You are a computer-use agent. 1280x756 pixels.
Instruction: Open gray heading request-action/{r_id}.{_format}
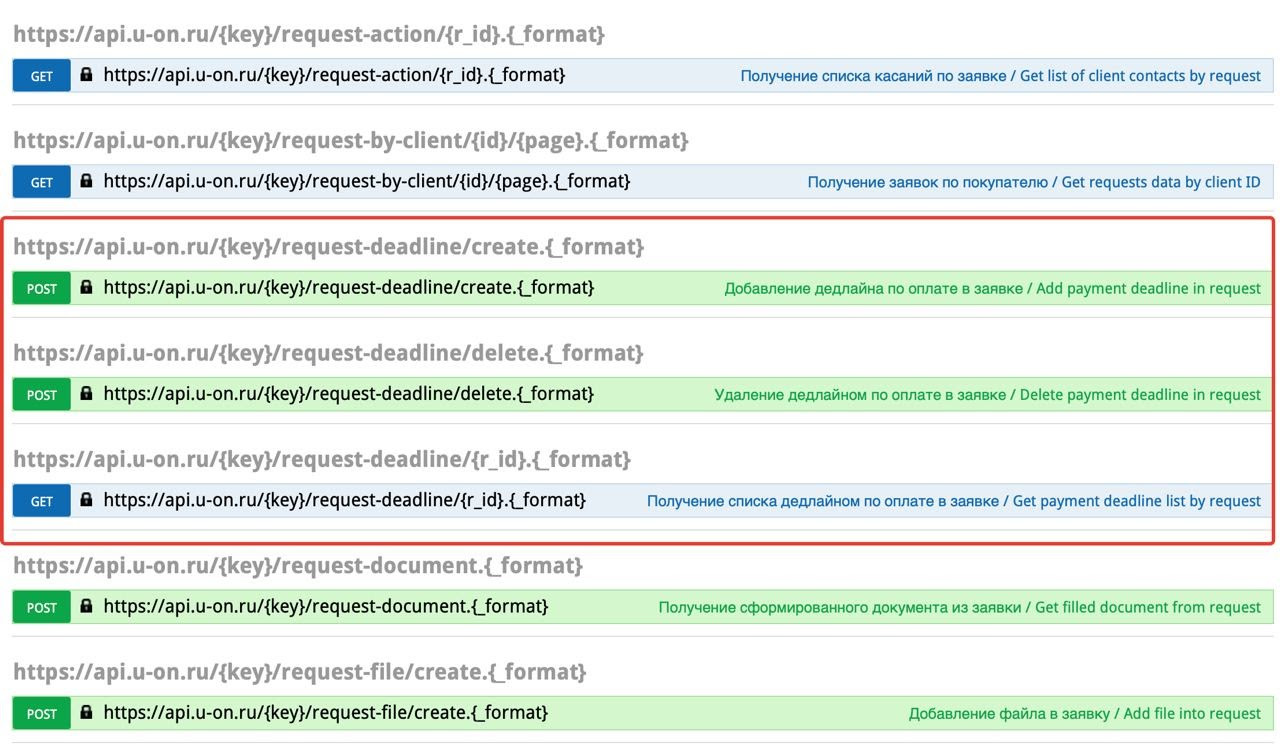point(309,35)
